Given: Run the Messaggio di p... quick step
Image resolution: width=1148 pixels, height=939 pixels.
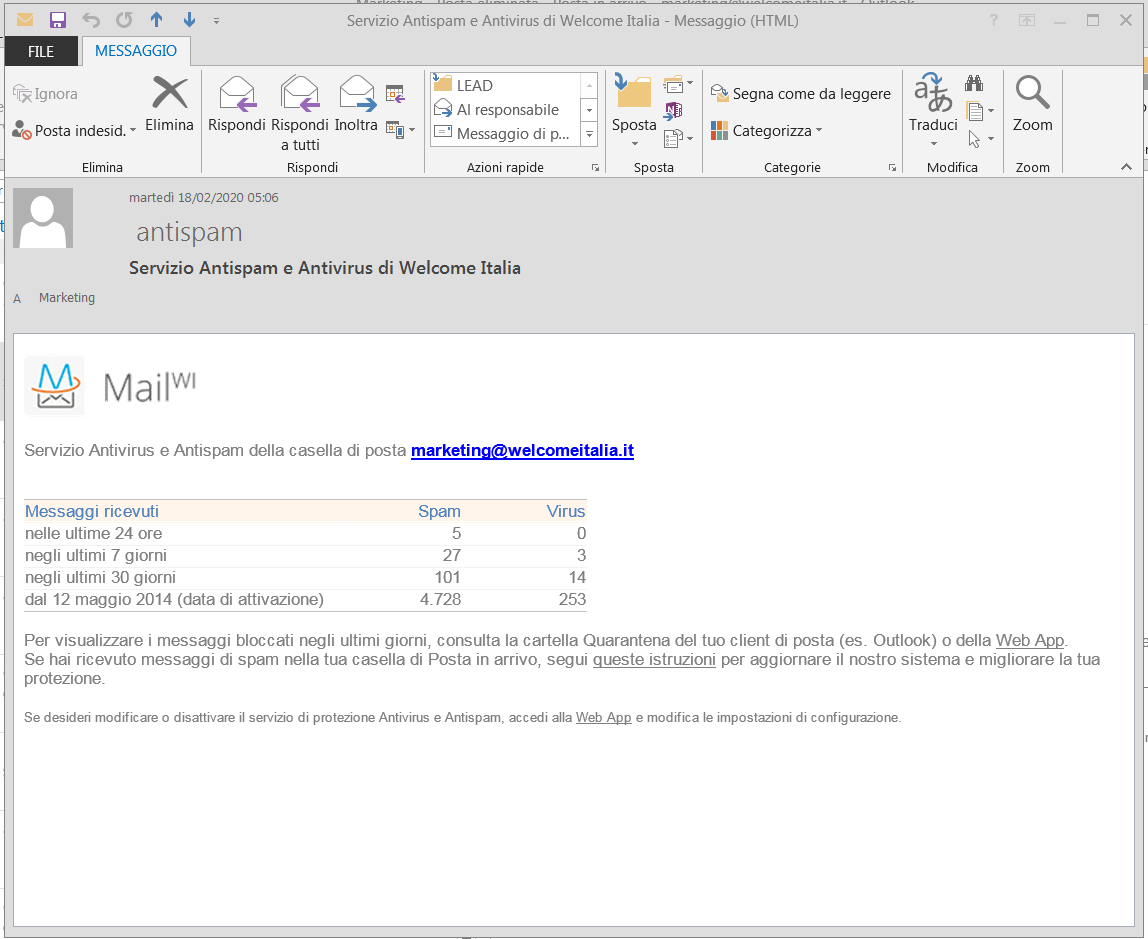Looking at the screenshot, I should (x=505, y=134).
